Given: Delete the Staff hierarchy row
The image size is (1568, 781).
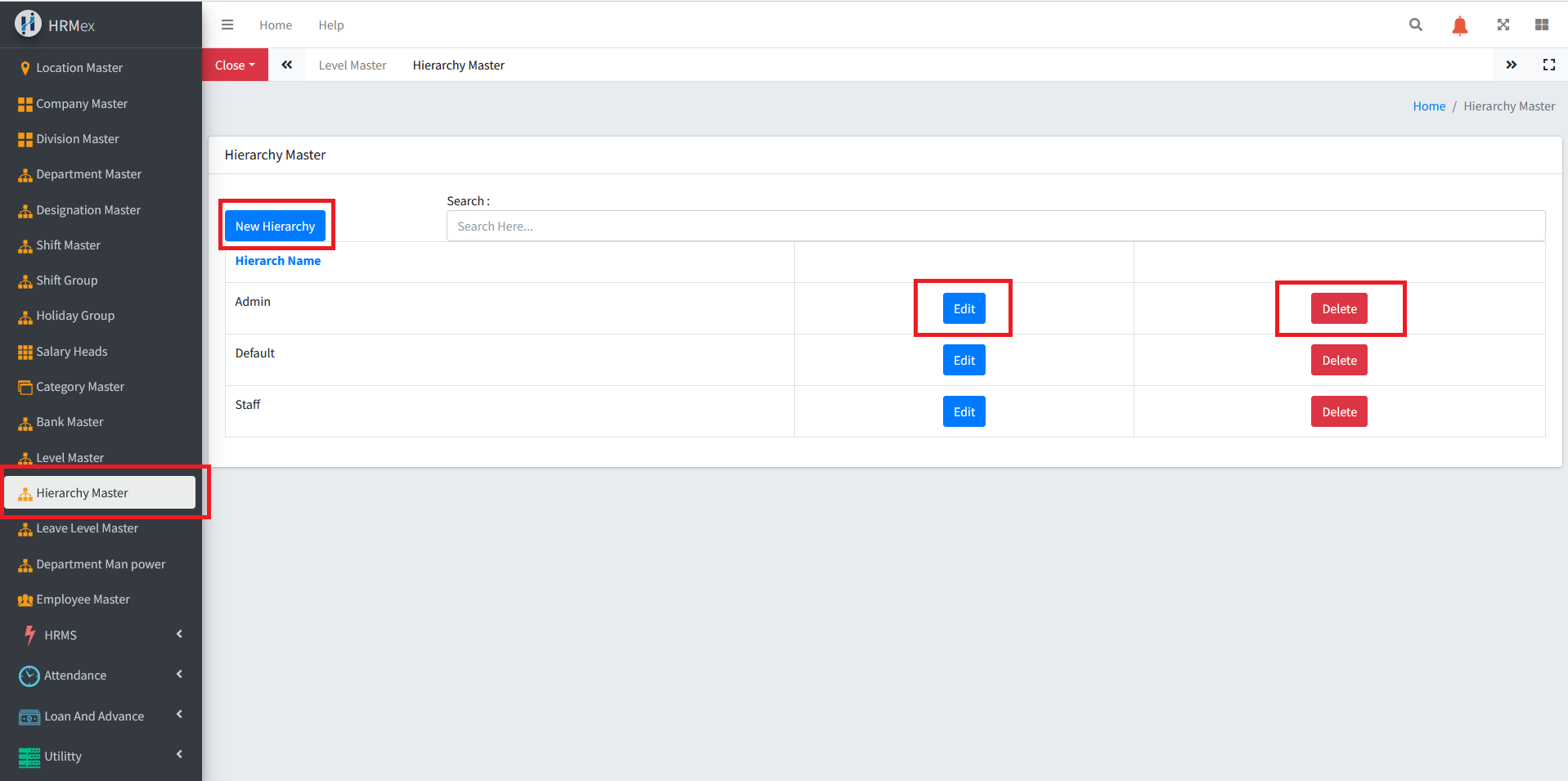Looking at the screenshot, I should (1338, 412).
